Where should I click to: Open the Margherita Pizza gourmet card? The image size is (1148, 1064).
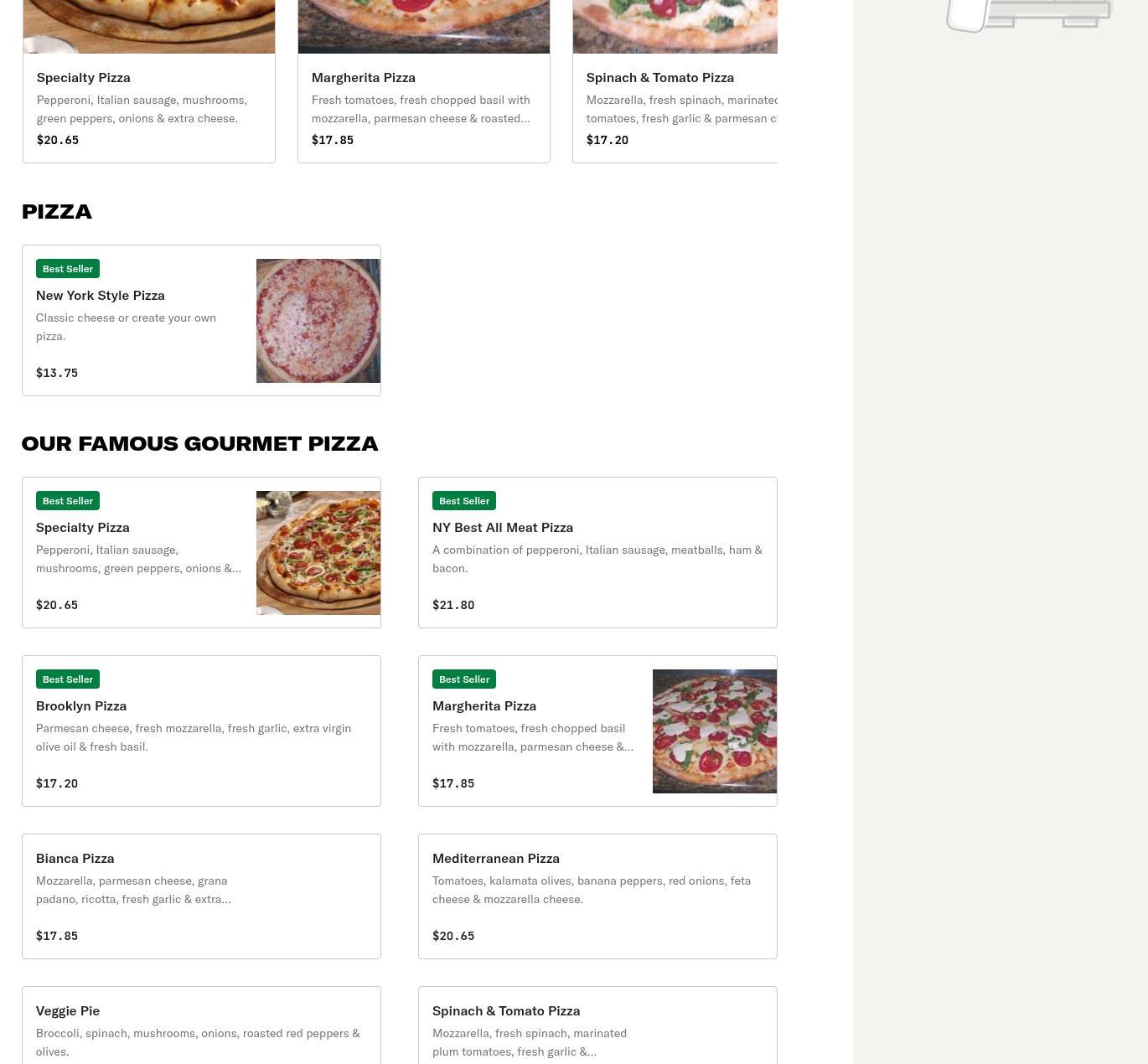coord(597,731)
